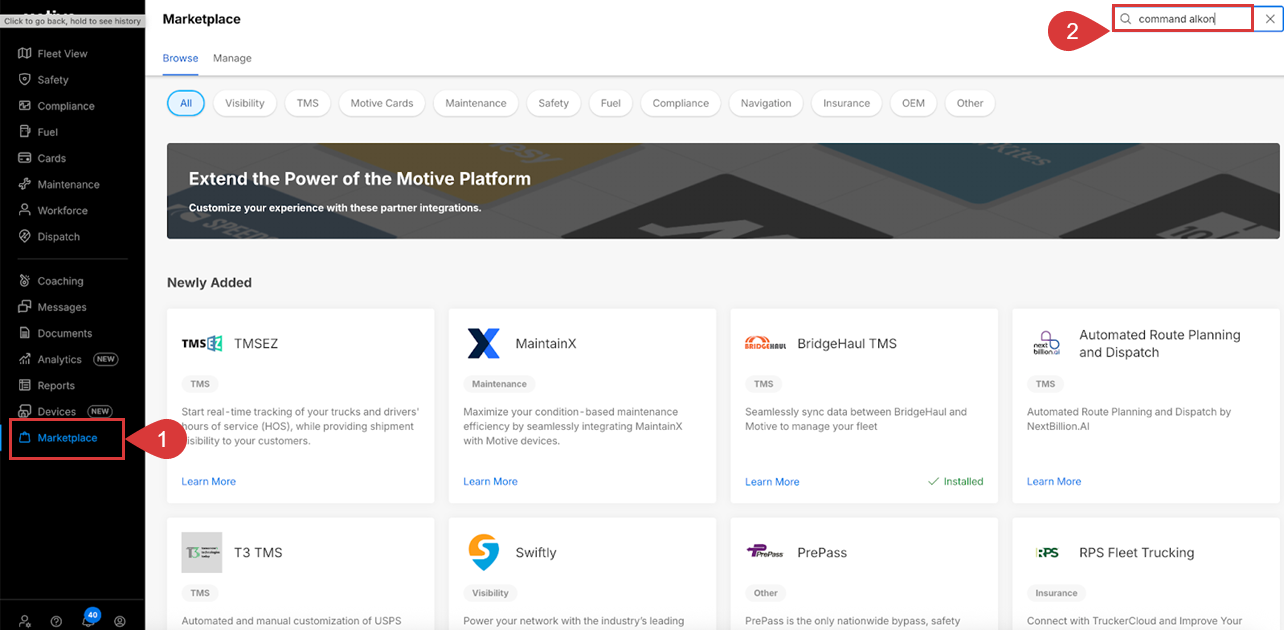Viewport: 1284px width, 630px height.
Task: Open the user profile icon at sidebar bottom
Action: click(x=120, y=621)
